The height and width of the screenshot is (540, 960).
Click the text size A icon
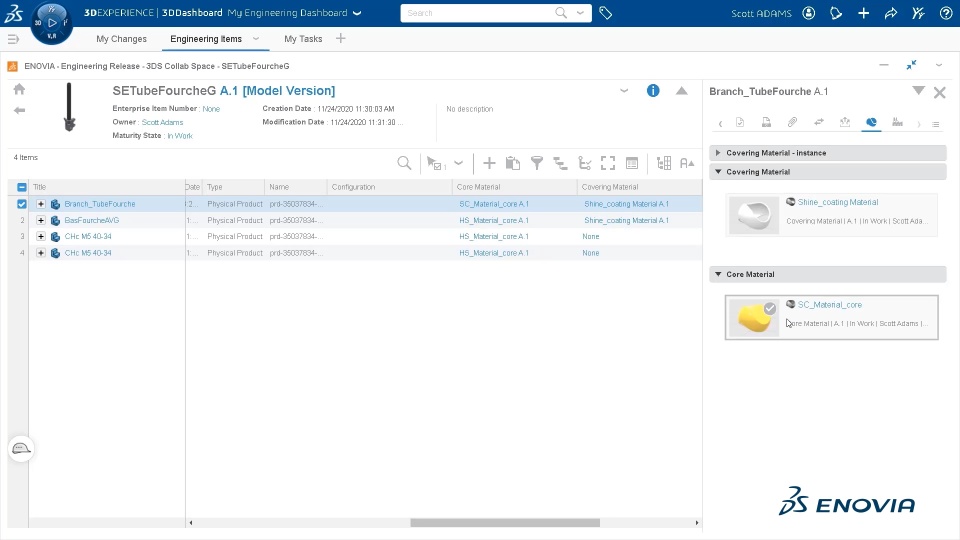pos(687,163)
